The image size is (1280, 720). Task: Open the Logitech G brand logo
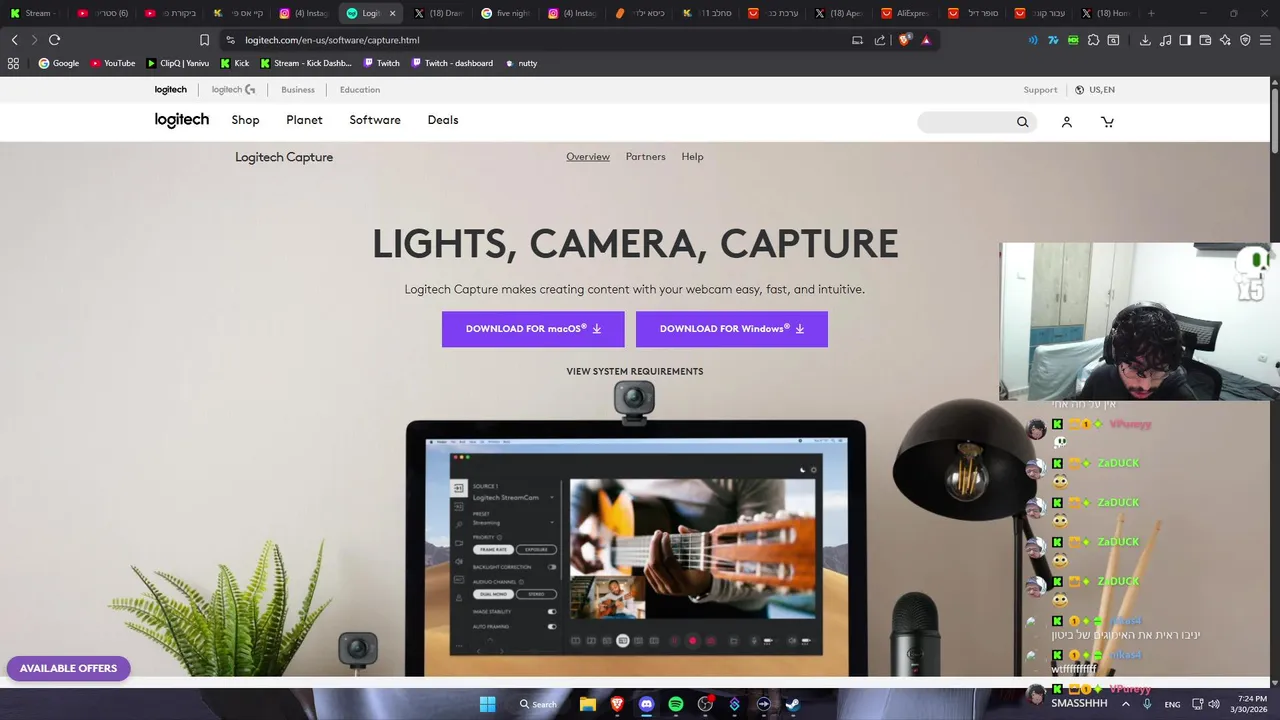pyautogui.click(x=233, y=90)
